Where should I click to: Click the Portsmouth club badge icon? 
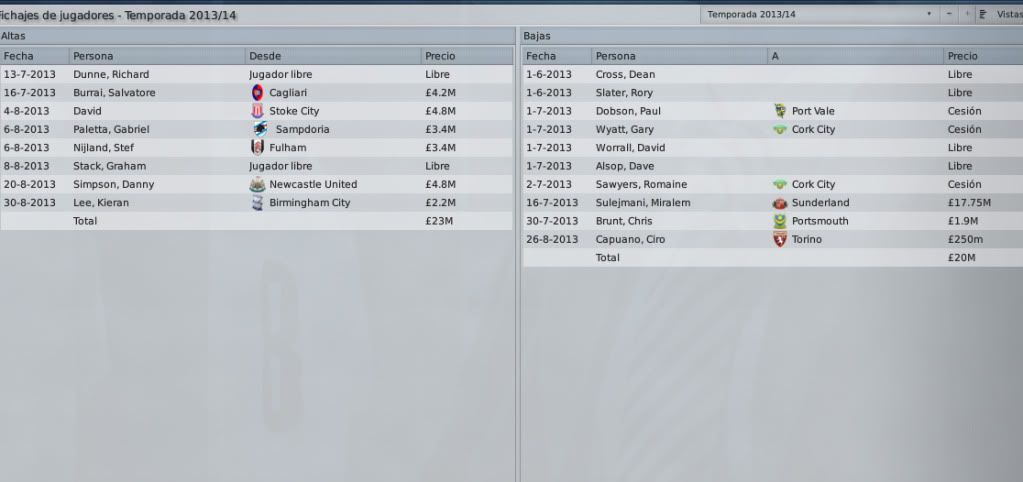coord(780,221)
